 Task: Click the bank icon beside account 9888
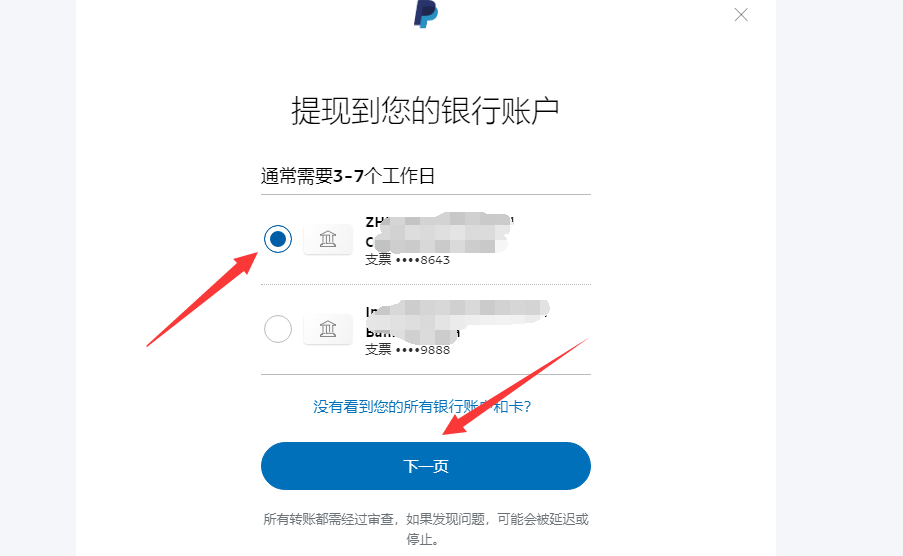pyautogui.click(x=328, y=329)
